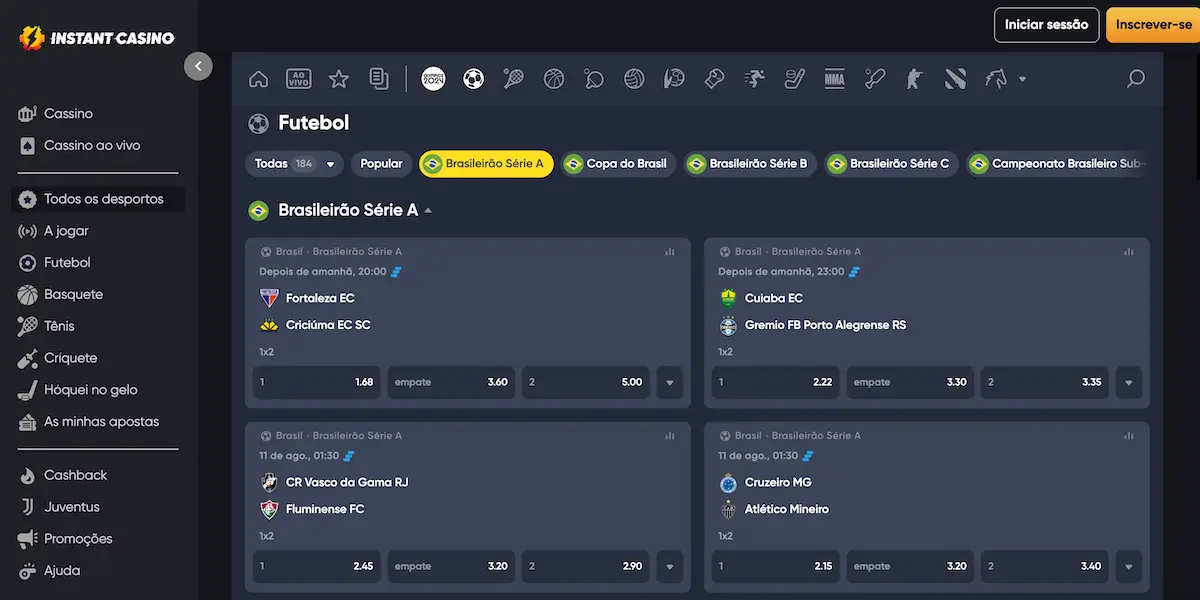Bet on Fortaleza EC win at 1.68
The width and height of the screenshot is (1200, 600).
tap(317, 382)
